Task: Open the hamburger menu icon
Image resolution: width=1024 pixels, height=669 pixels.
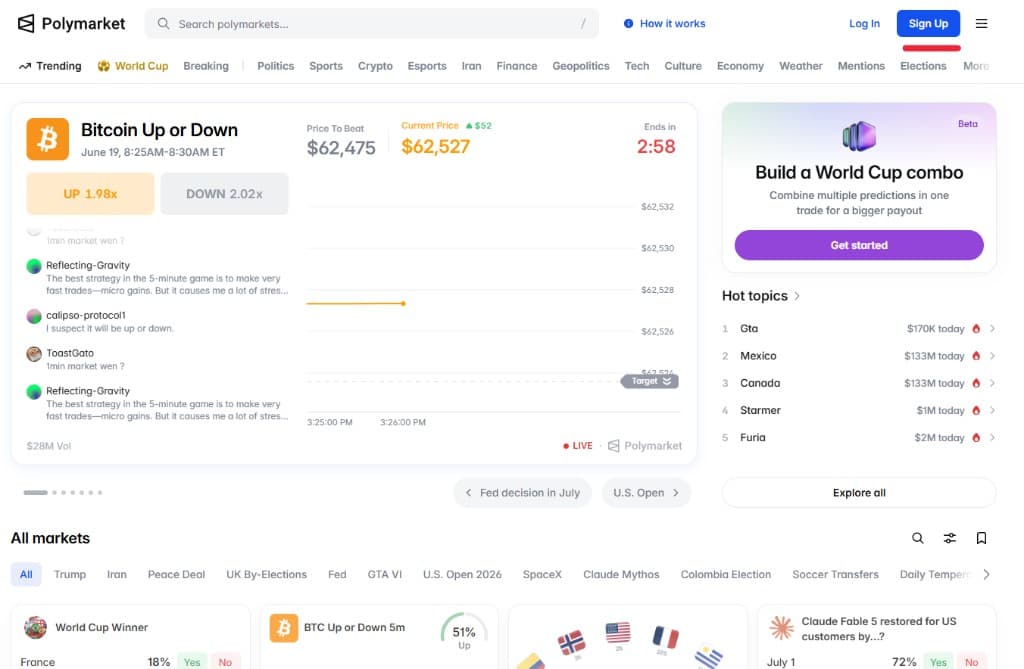Action: pos(981,24)
